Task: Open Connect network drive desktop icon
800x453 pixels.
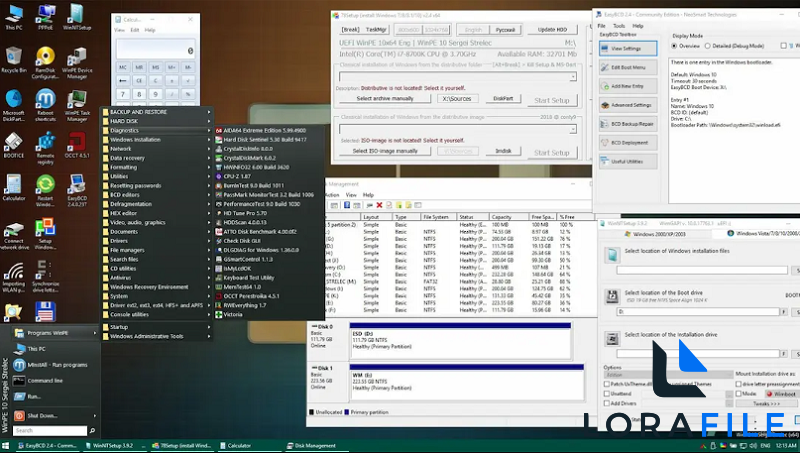Action: click(x=14, y=236)
